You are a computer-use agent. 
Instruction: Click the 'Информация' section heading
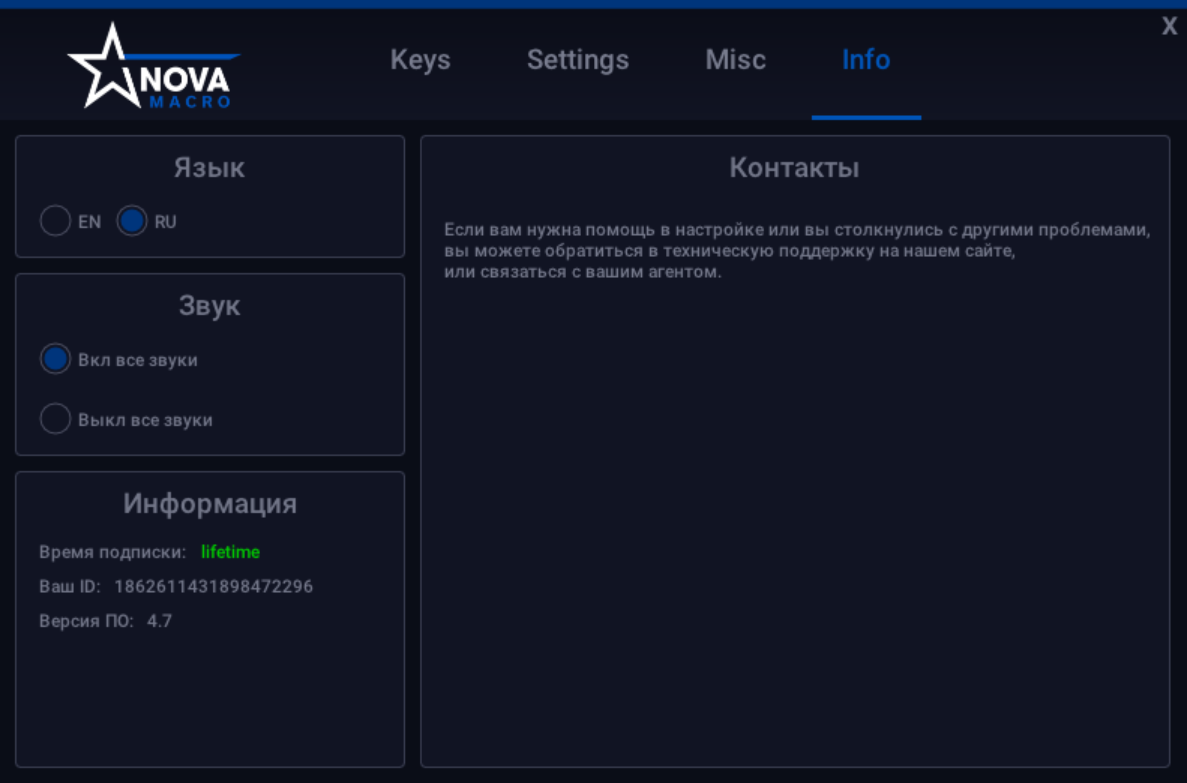tap(210, 504)
